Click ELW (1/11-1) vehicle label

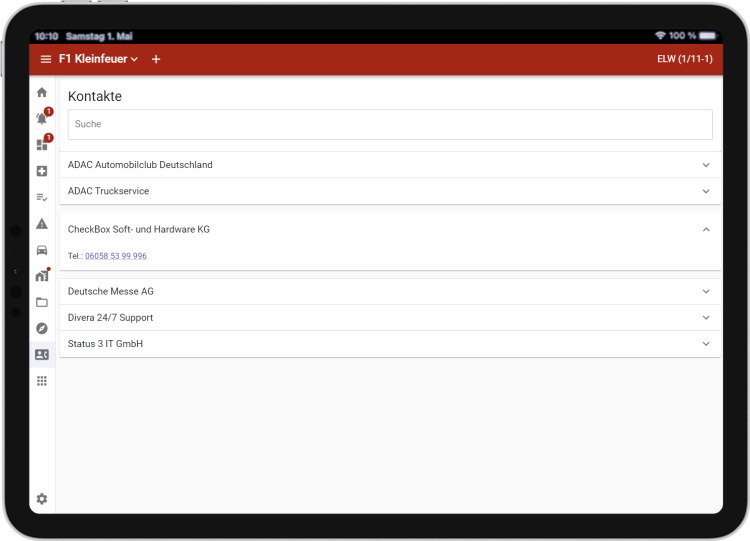[684, 59]
